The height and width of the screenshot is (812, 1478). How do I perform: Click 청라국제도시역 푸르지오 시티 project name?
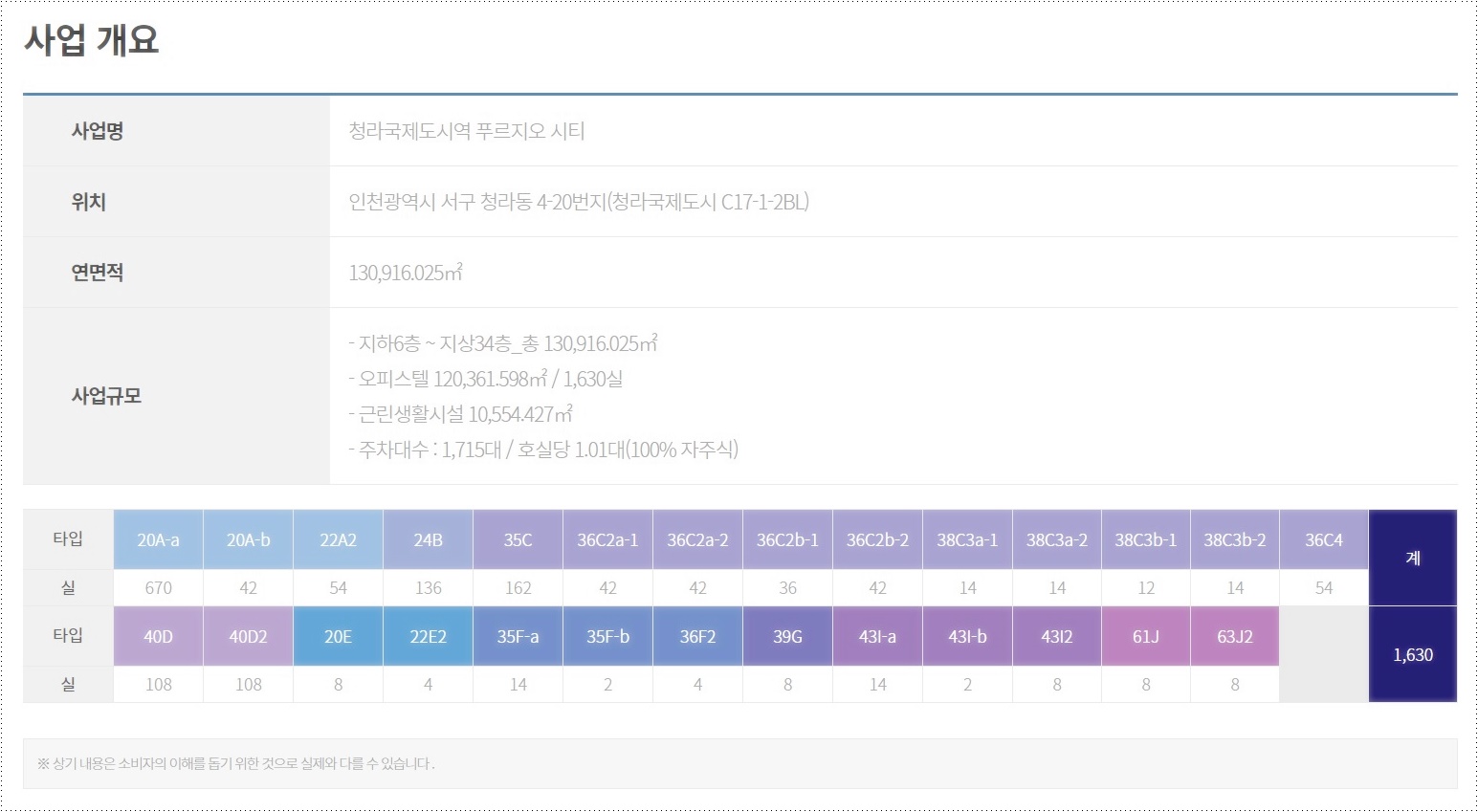point(467,131)
